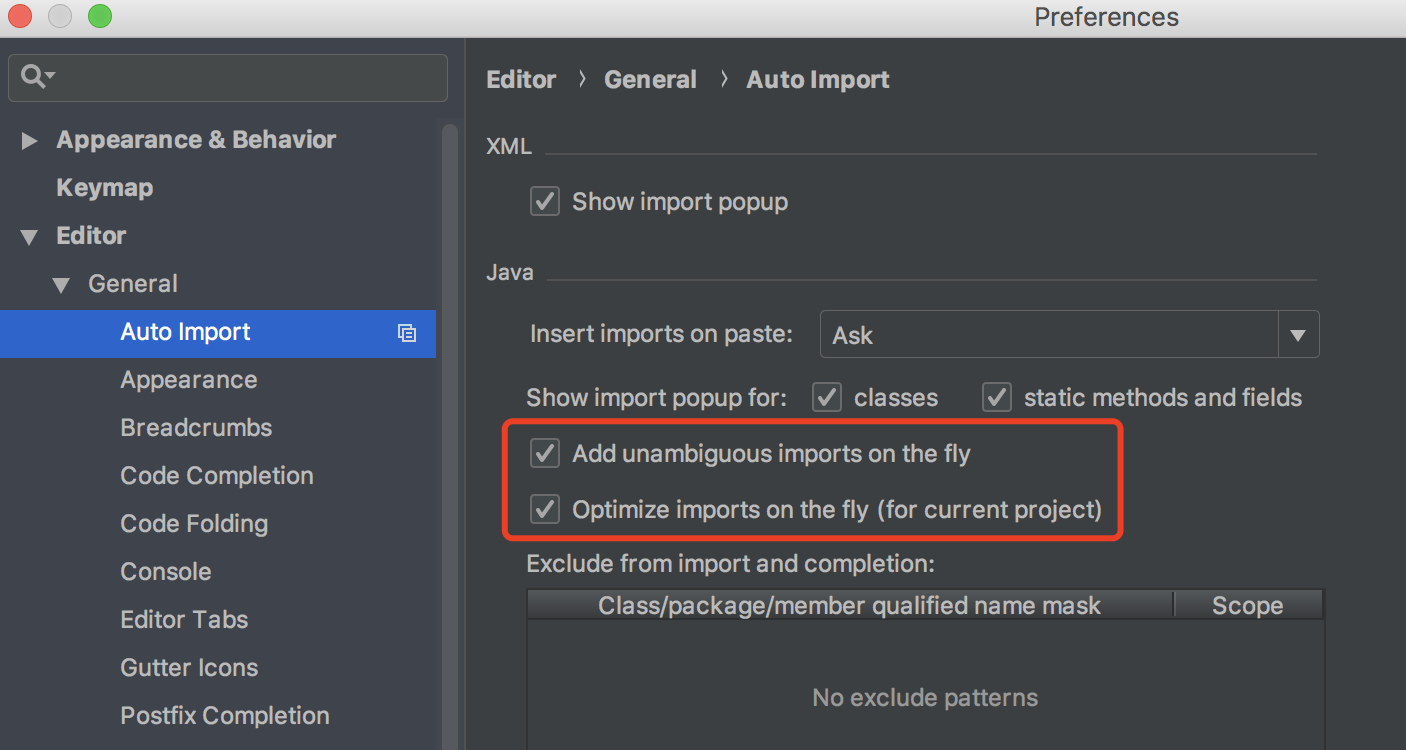Go to Editor Tabs settings
Viewport: 1406px width, 750px height.
point(184,619)
